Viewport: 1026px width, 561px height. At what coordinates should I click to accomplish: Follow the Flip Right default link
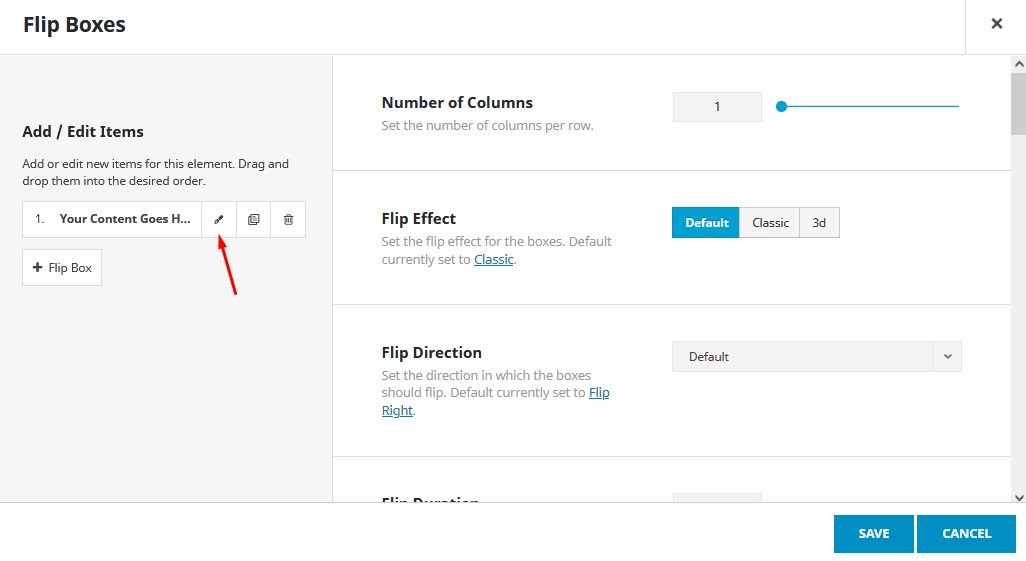[x=598, y=393]
